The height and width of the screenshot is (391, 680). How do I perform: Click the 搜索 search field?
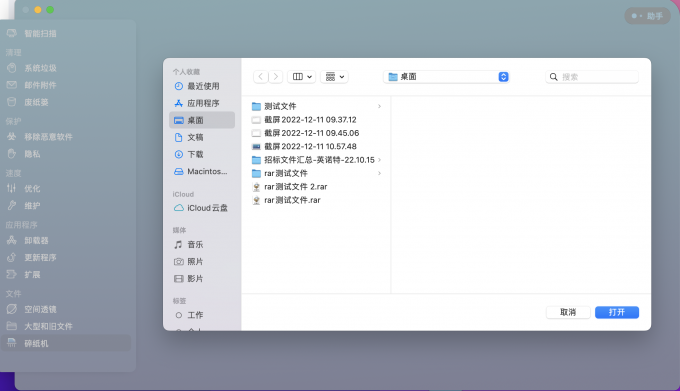592,77
